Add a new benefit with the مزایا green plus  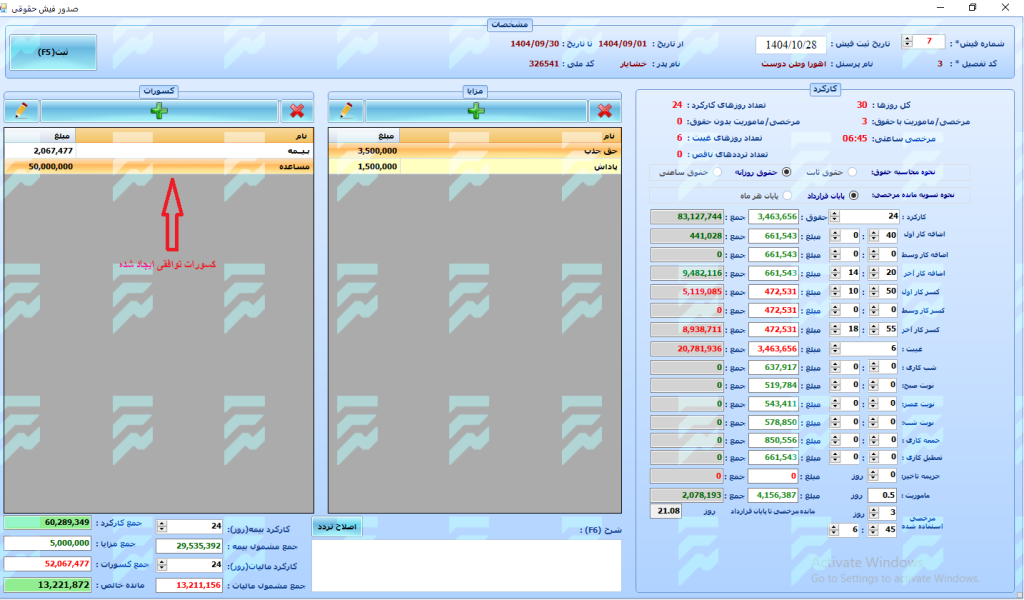476,111
